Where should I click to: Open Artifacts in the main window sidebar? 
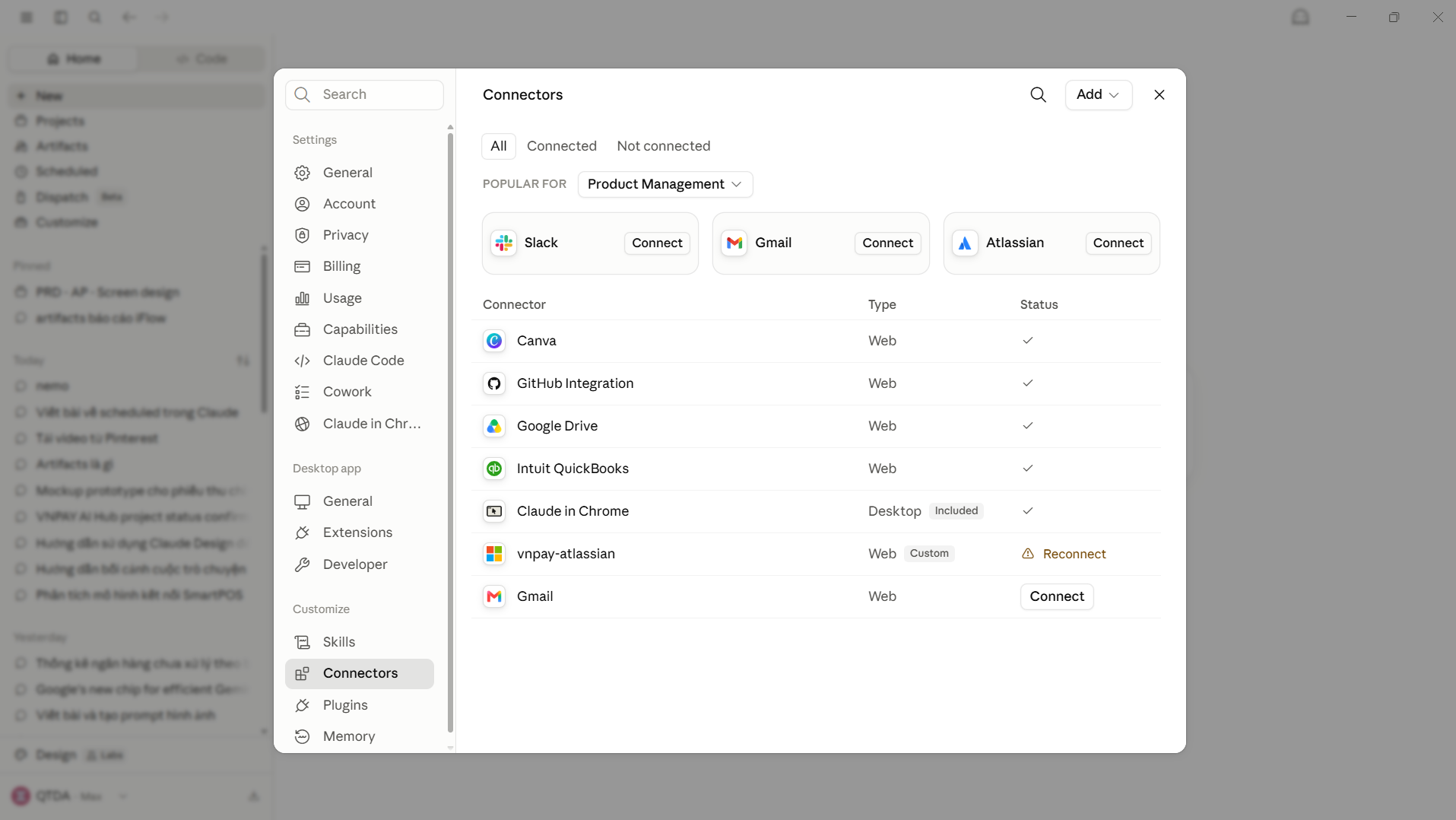pyautogui.click(x=137, y=146)
